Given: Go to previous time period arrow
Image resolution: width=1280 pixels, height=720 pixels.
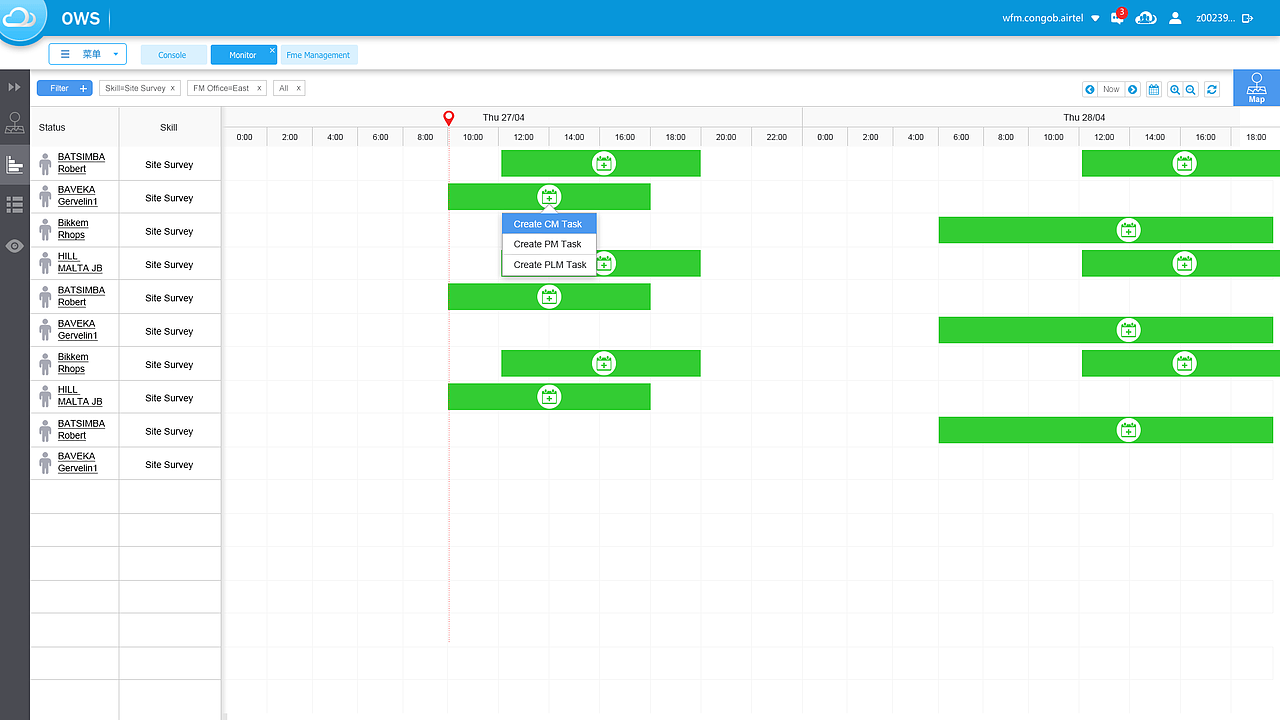Looking at the screenshot, I should click(1090, 89).
